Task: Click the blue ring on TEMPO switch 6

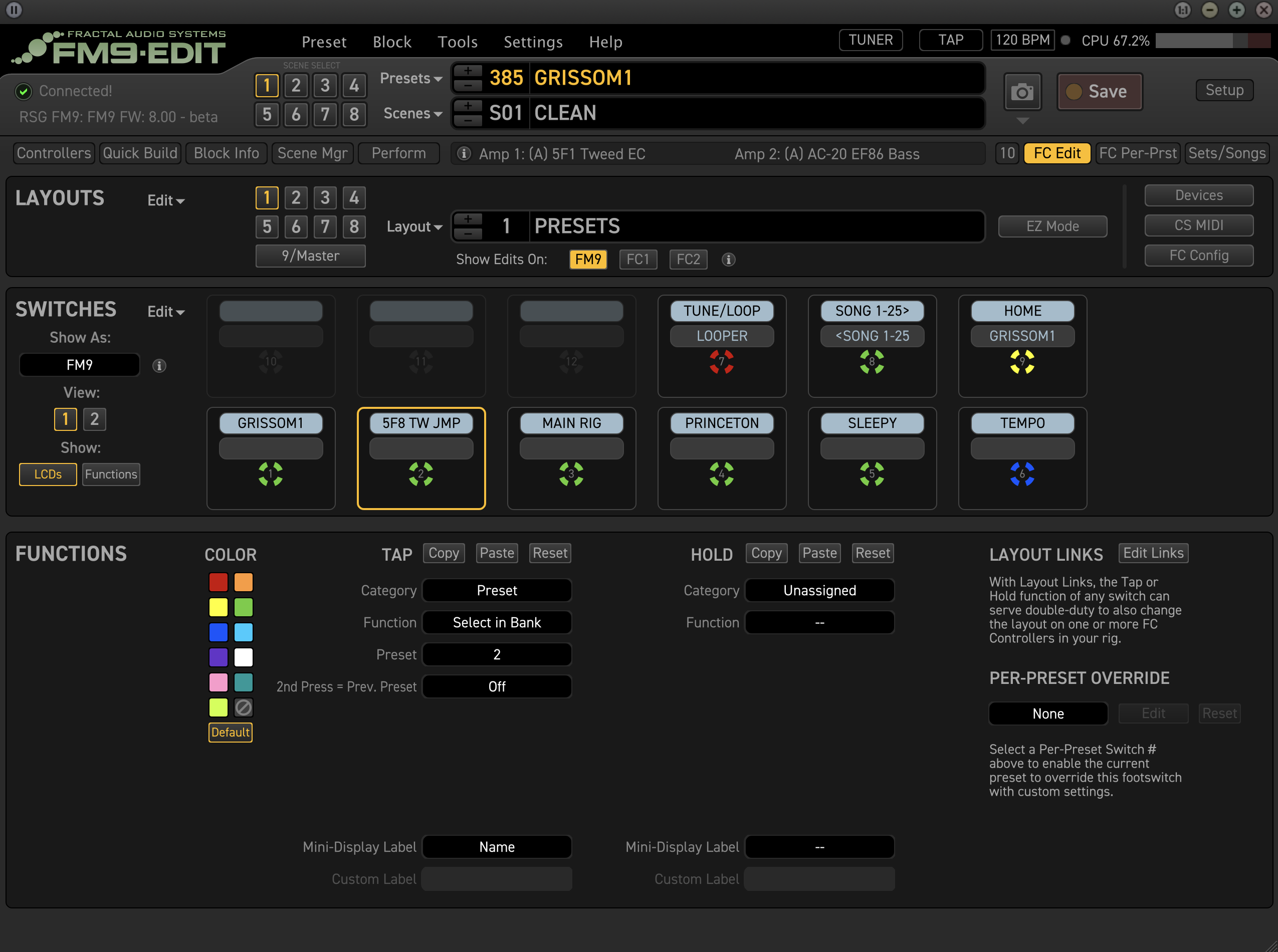Action: (x=1022, y=473)
